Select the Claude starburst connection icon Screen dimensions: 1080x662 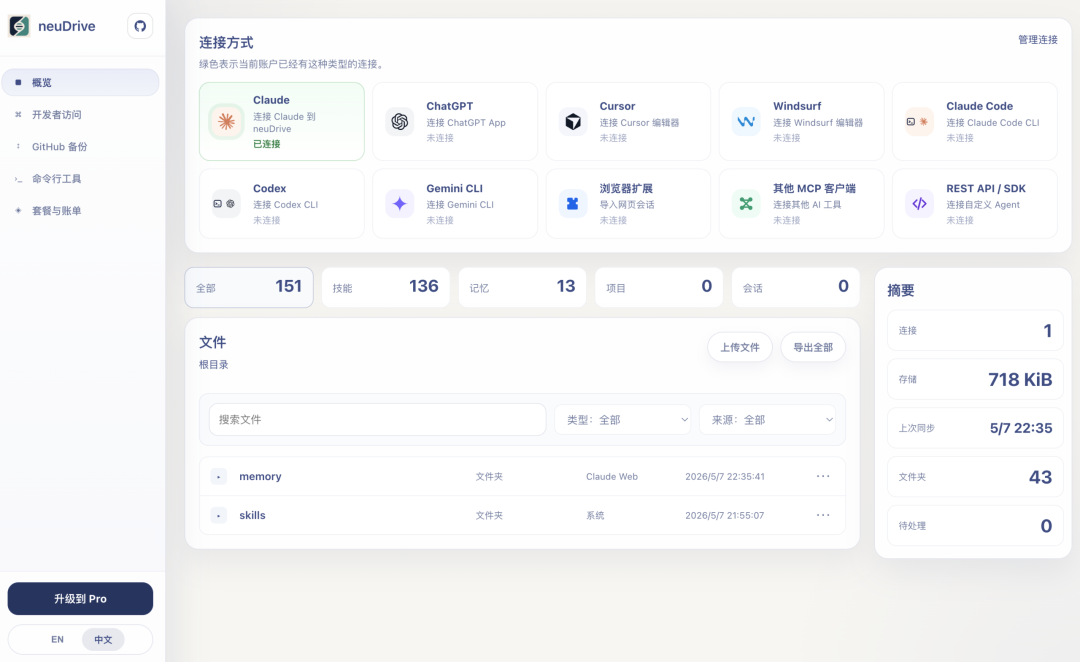227,122
